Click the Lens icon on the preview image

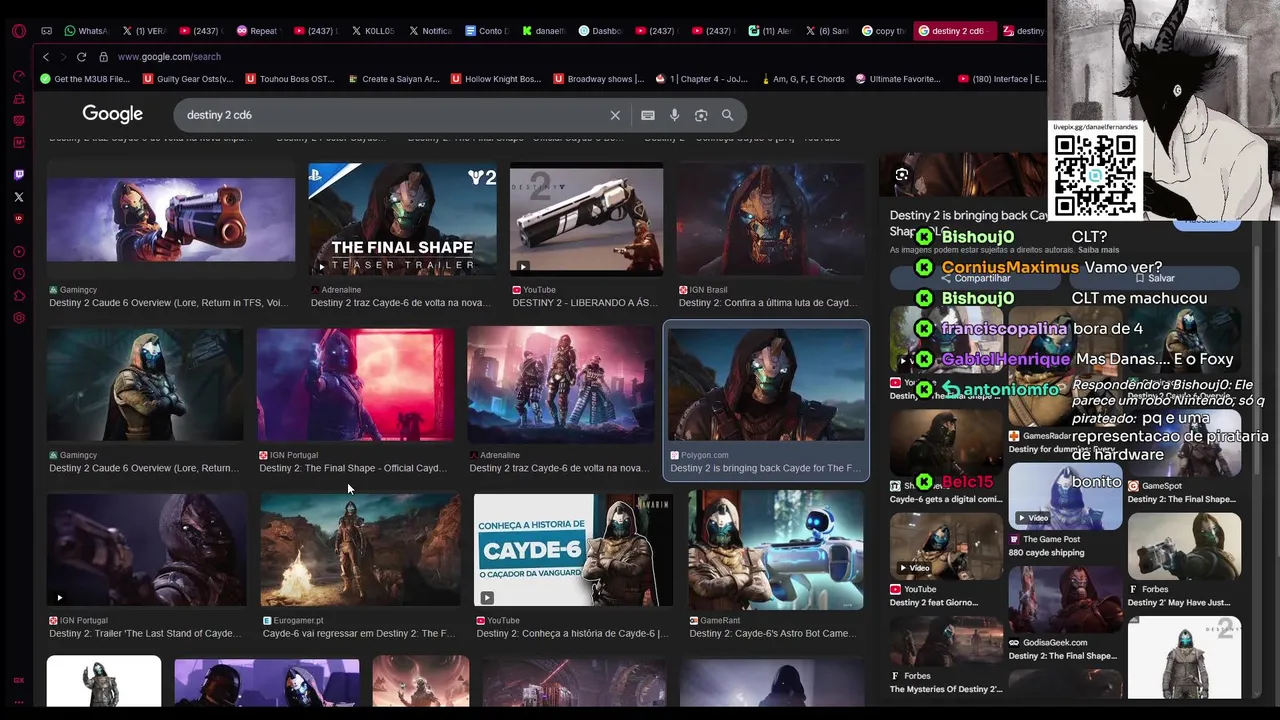(902, 175)
